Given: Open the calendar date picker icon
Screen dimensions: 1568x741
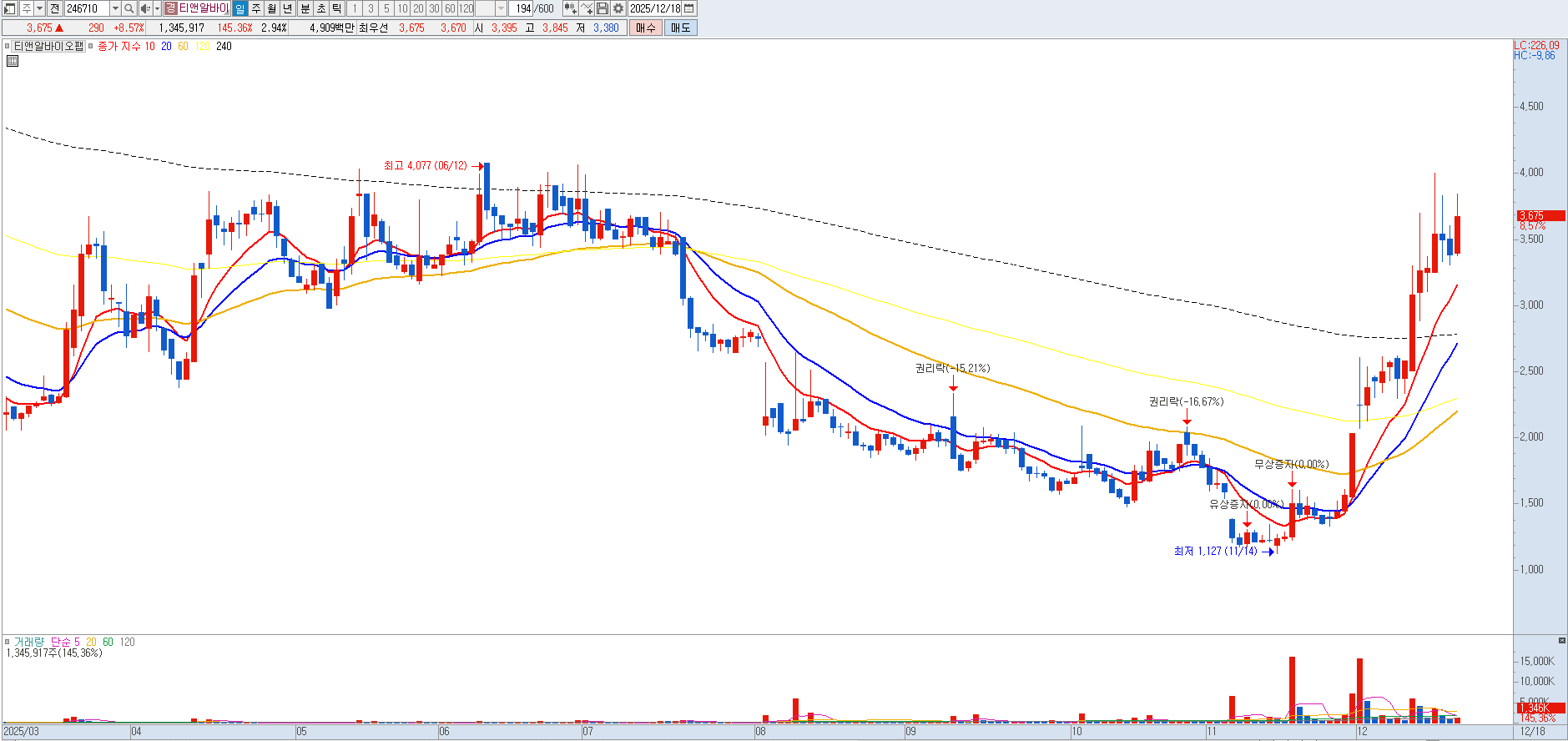Looking at the screenshot, I should coord(689,8).
